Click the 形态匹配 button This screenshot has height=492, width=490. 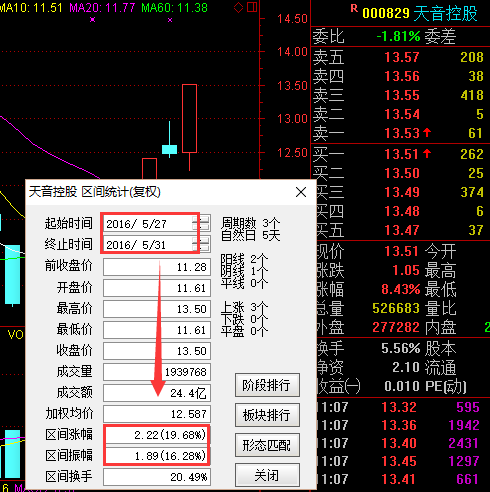tap(267, 445)
